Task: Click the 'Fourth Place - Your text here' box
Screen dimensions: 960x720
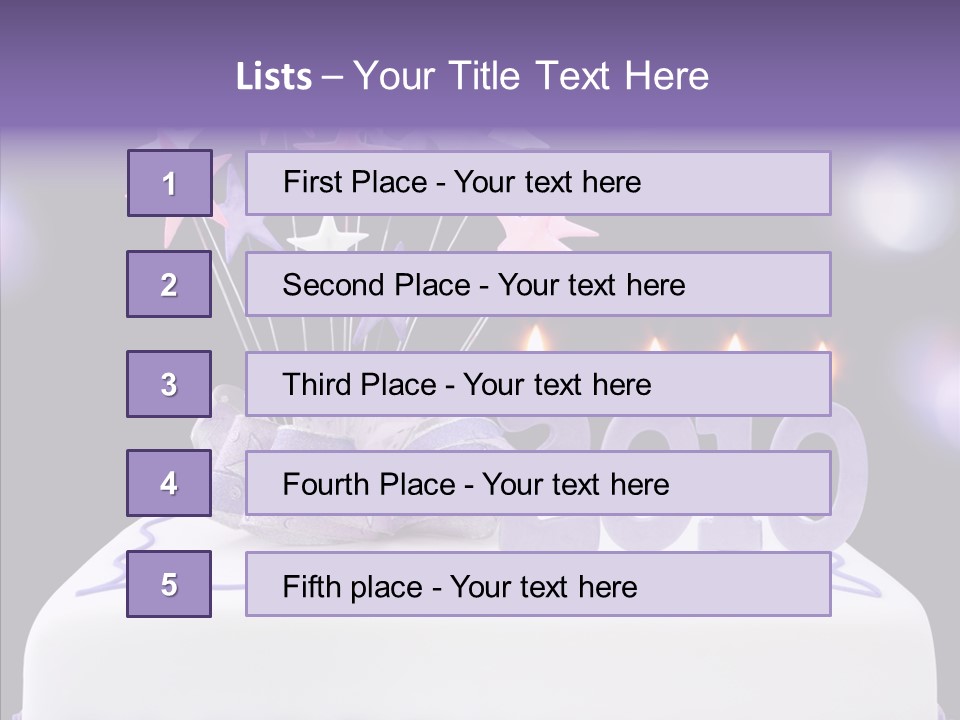Action: click(538, 483)
